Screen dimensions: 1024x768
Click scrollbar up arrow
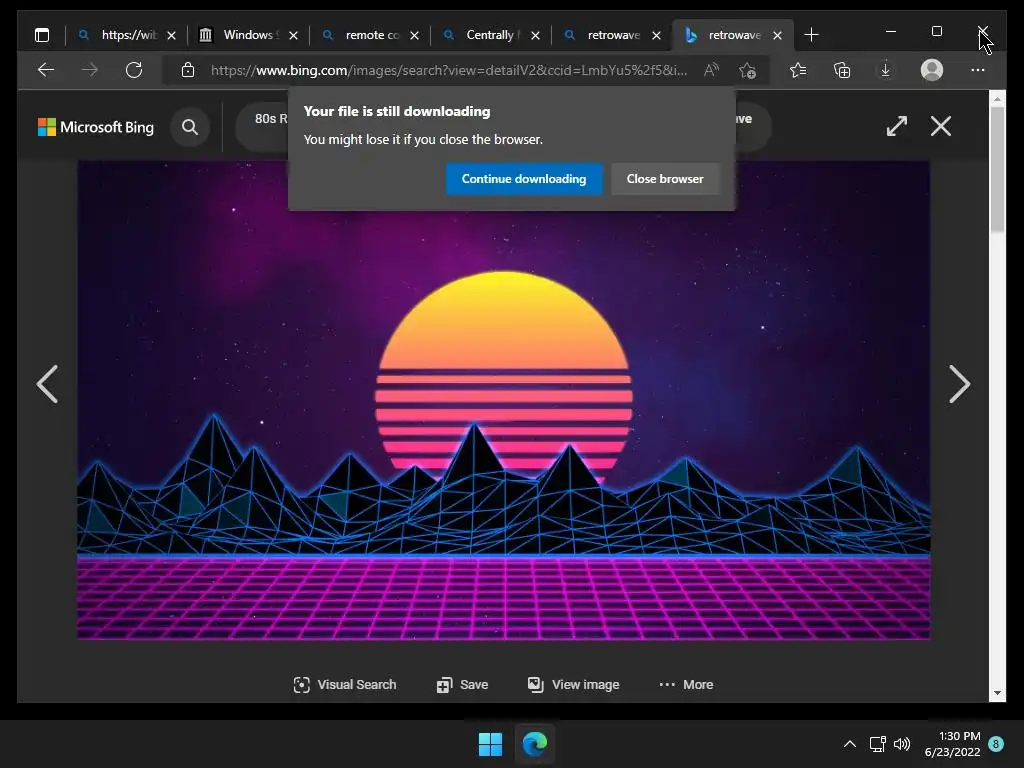pos(997,99)
